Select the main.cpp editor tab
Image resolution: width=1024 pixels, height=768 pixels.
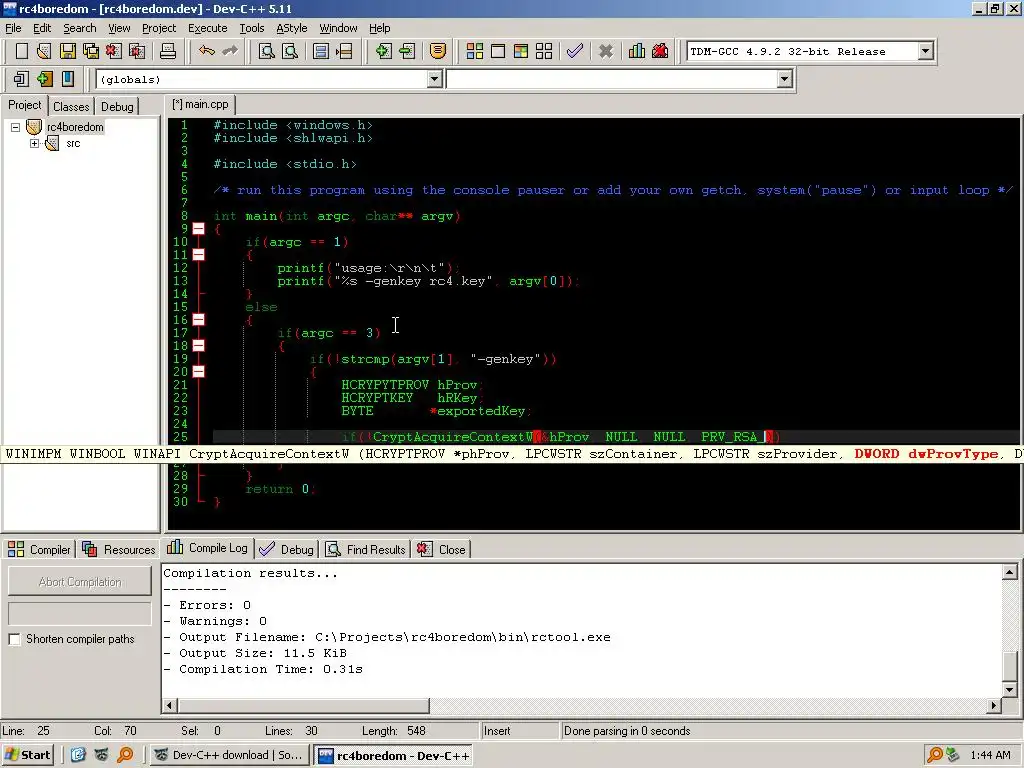point(200,104)
